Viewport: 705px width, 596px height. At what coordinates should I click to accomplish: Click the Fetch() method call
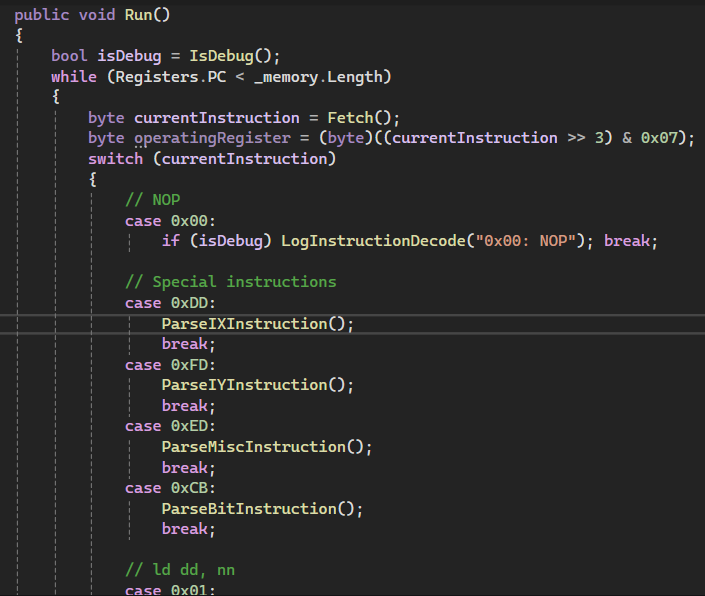click(x=360, y=118)
